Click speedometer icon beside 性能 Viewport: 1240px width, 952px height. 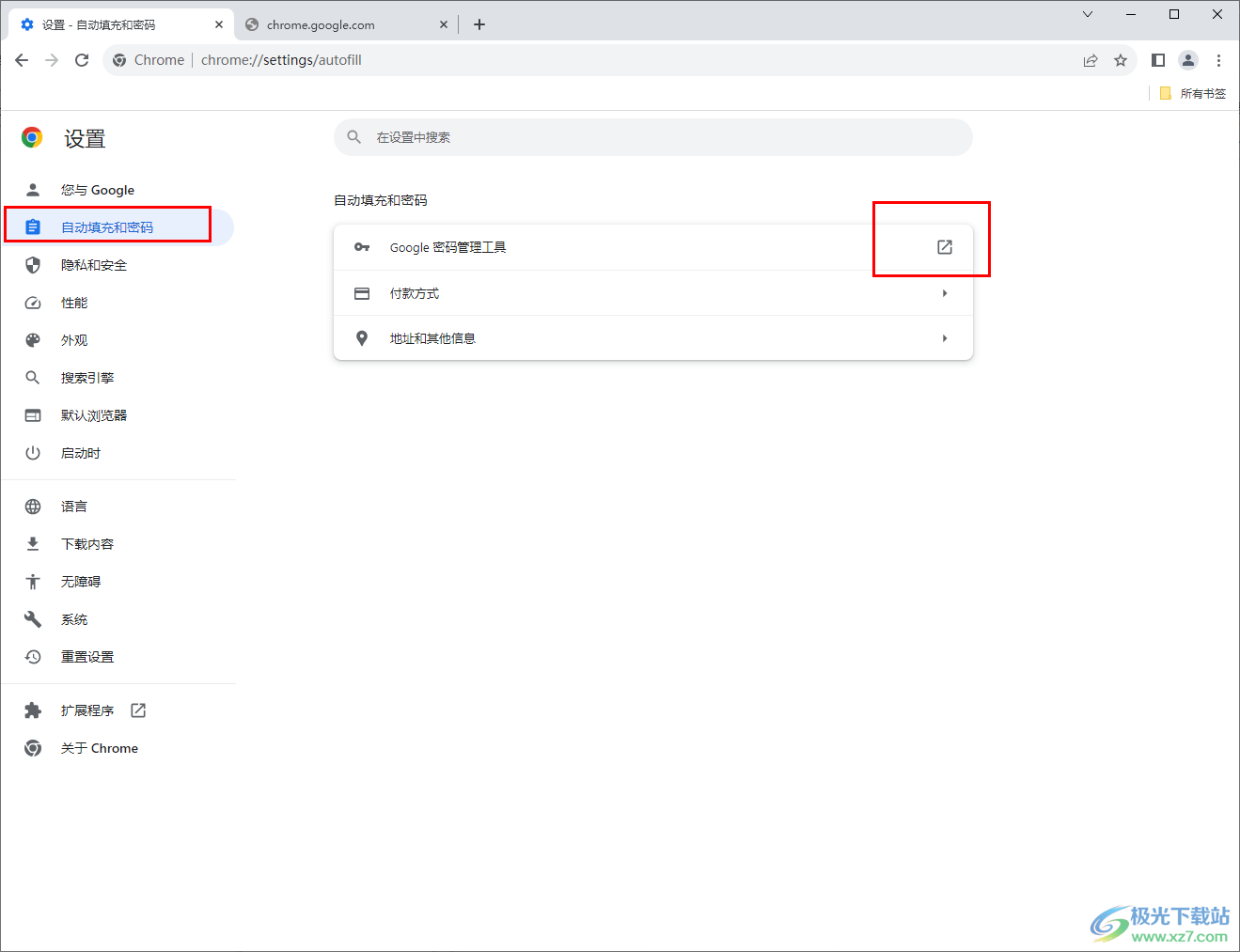[x=33, y=303]
